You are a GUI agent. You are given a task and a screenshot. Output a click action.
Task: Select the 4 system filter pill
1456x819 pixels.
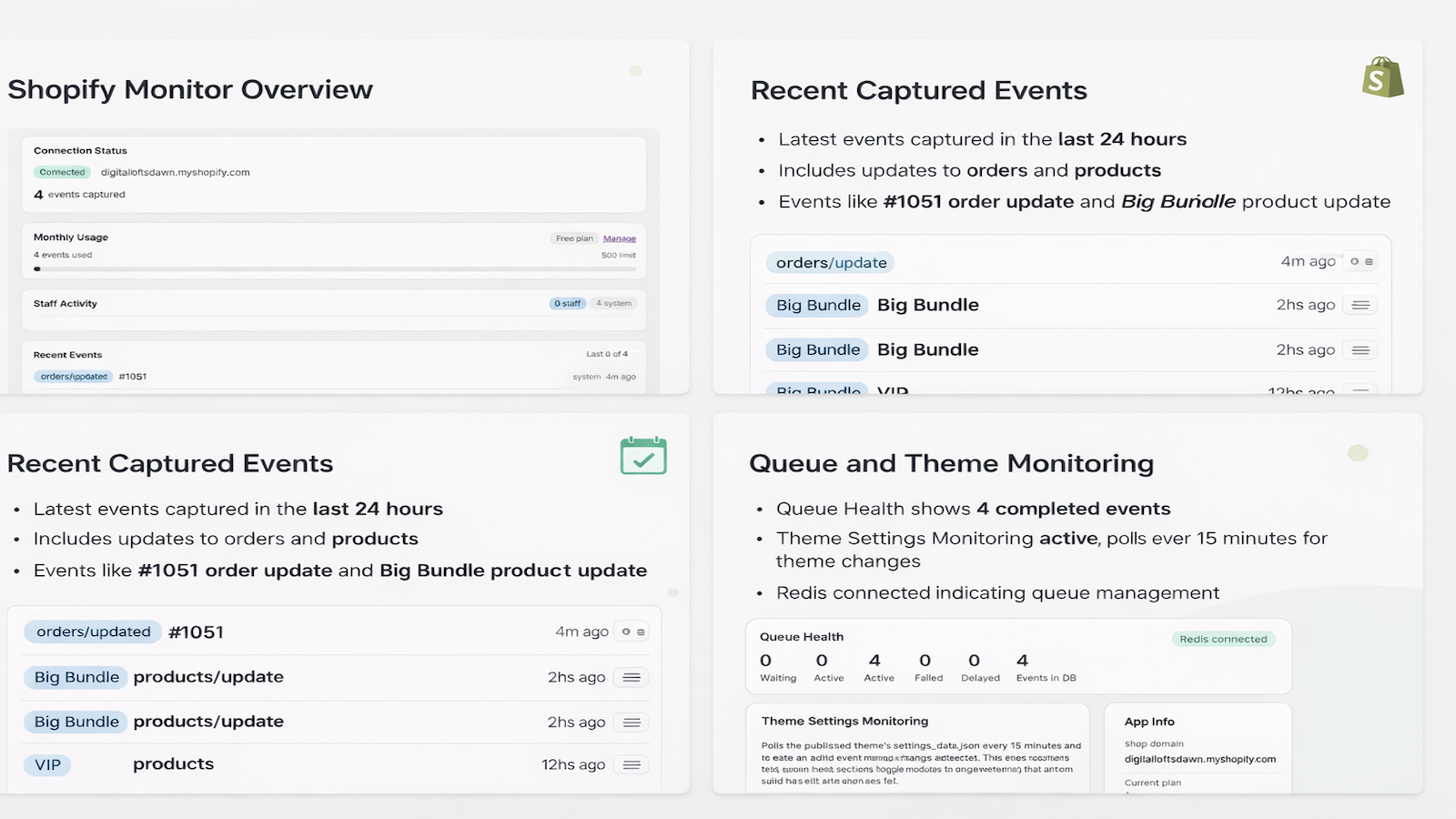(x=614, y=303)
